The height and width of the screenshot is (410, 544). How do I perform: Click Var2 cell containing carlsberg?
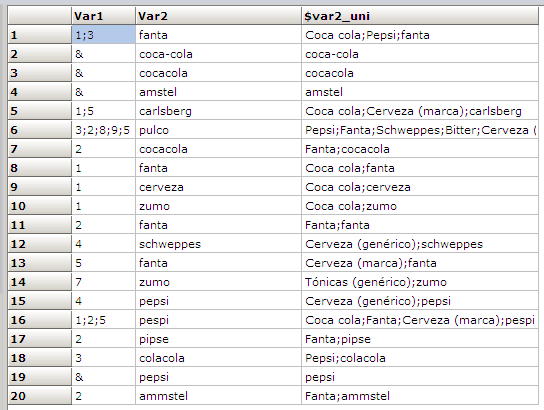[x=218, y=111]
